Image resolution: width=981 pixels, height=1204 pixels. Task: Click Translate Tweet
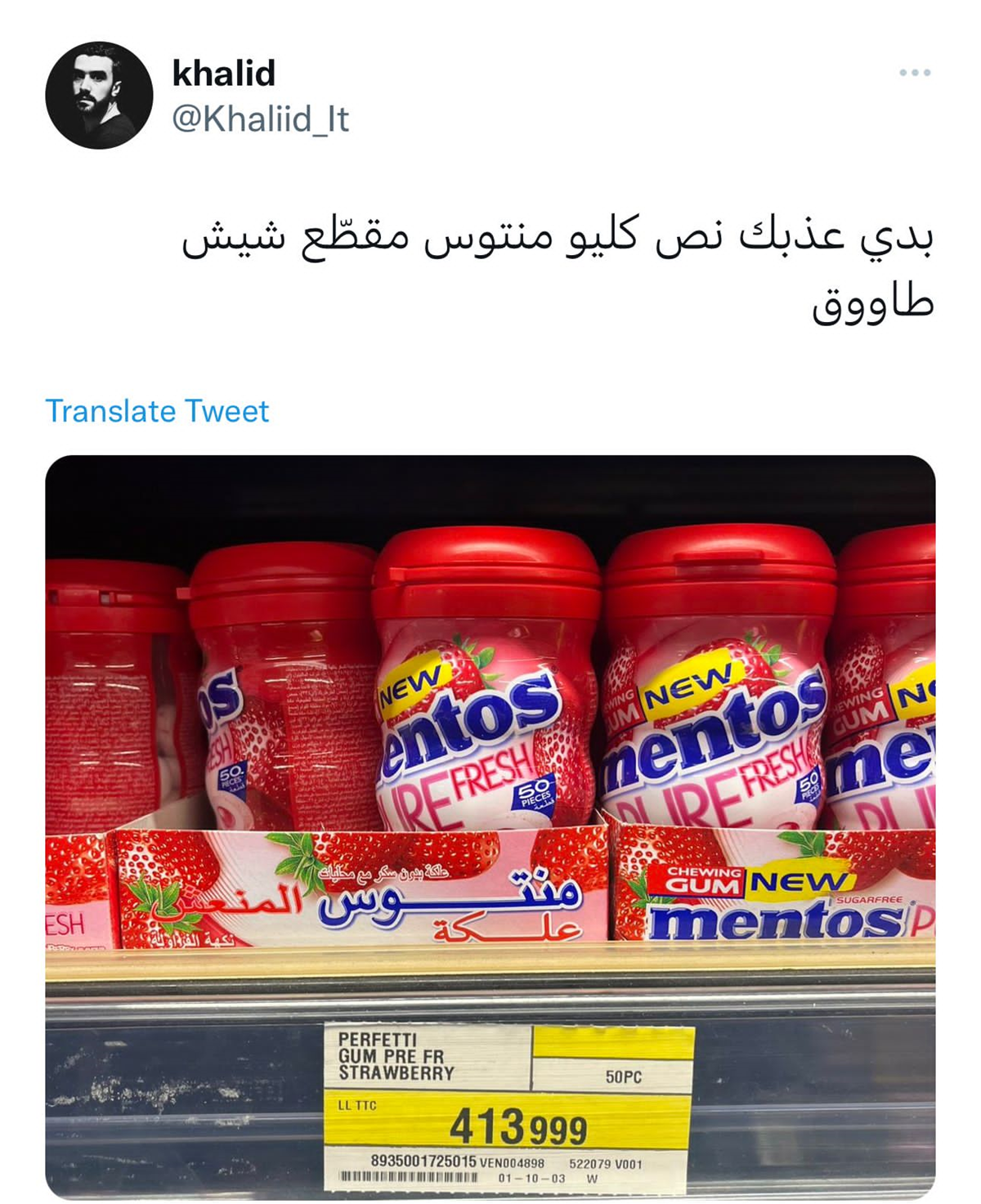[x=157, y=411]
